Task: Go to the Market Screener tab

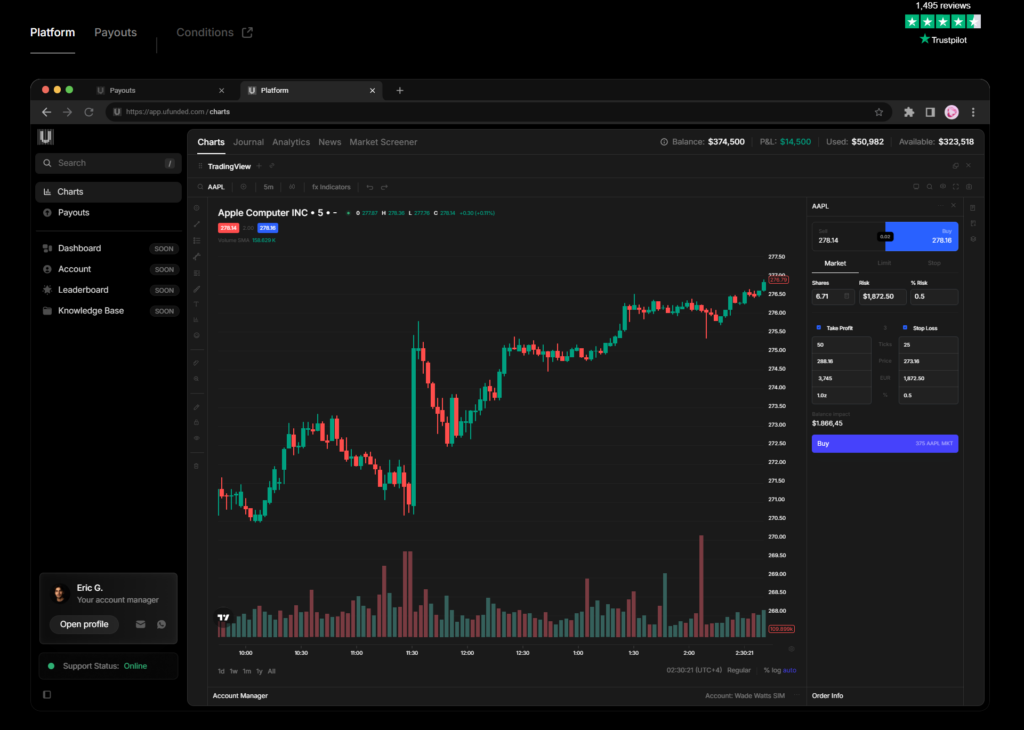Action: (383, 142)
